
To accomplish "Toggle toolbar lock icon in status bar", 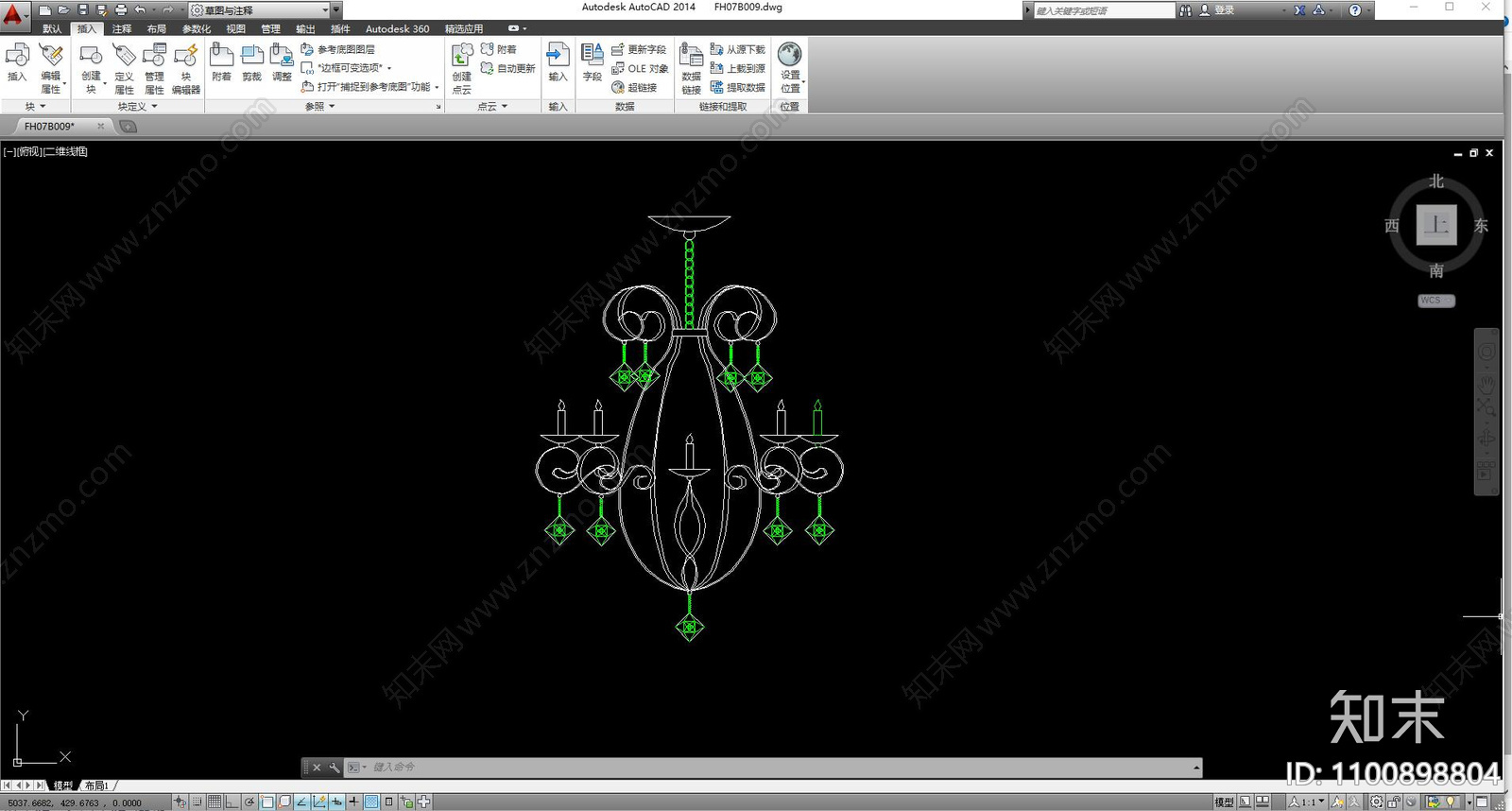I will click(x=1394, y=802).
